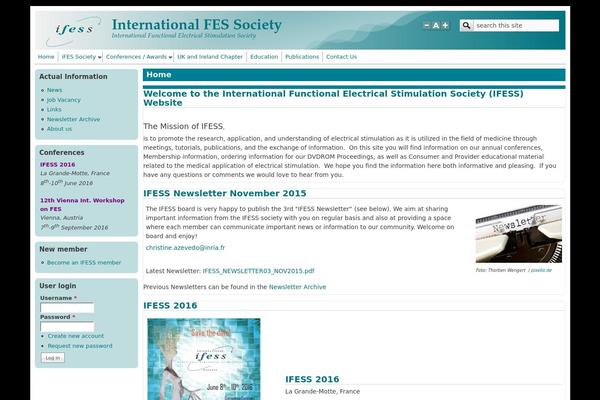The width and height of the screenshot is (600, 400).
Task: Open Conferences / Awards menu item
Action: (x=136, y=57)
